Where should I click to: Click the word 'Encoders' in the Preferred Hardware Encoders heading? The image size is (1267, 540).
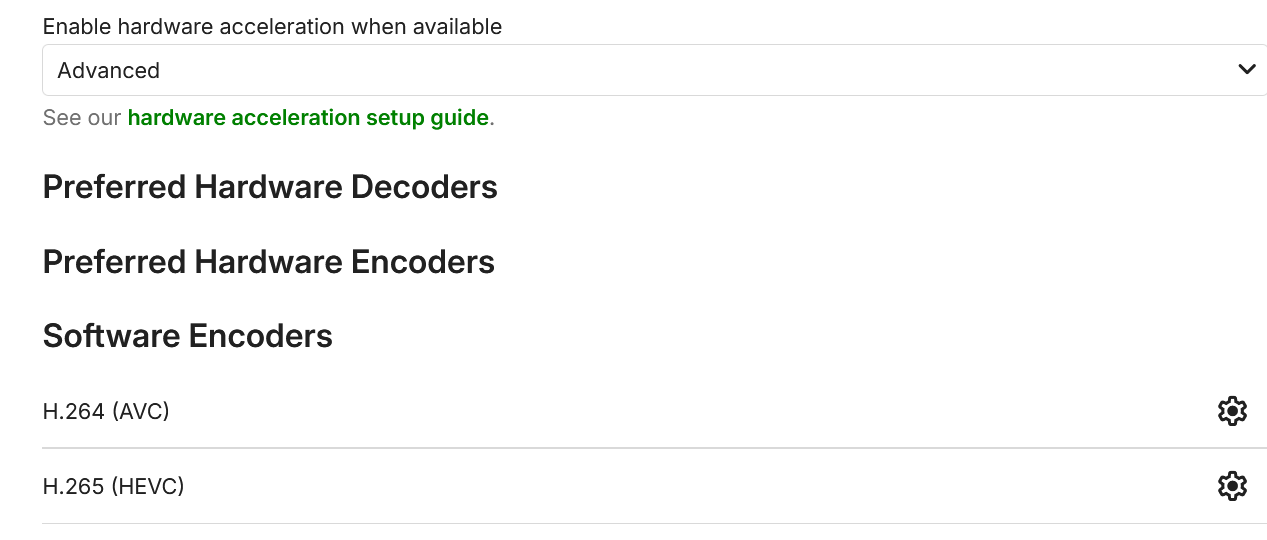click(423, 262)
